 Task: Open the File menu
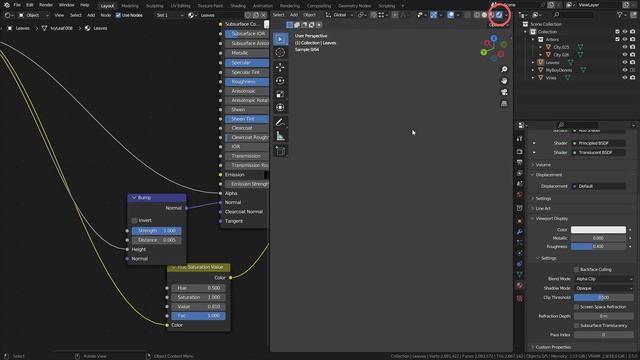(17, 5)
